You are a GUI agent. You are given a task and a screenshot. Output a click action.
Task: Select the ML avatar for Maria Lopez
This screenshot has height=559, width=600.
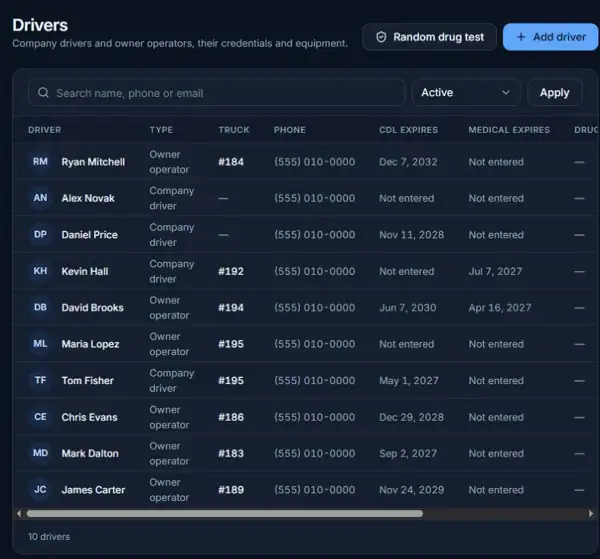pos(40,344)
